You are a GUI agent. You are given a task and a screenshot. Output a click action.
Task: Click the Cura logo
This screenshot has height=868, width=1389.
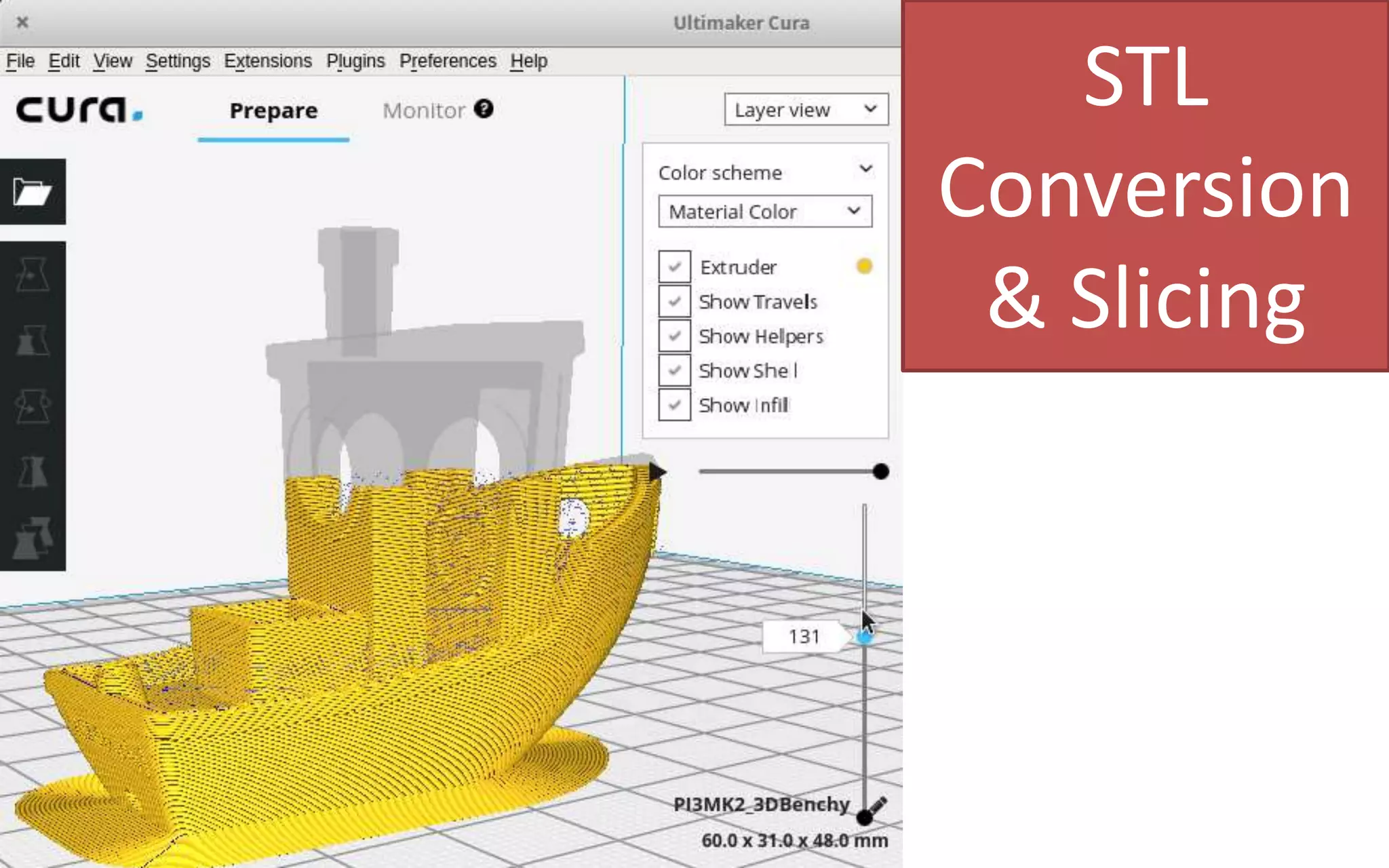(x=79, y=110)
